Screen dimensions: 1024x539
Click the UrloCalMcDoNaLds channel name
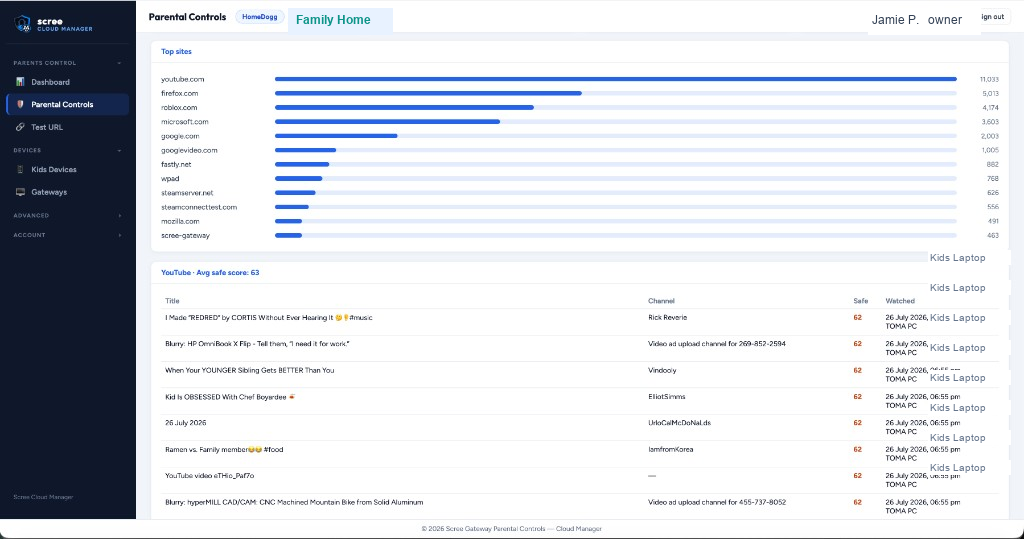[679, 423]
